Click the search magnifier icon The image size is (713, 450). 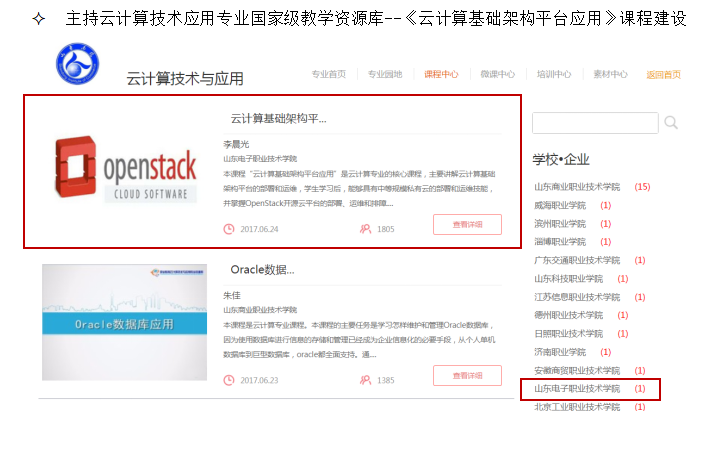[671, 123]
